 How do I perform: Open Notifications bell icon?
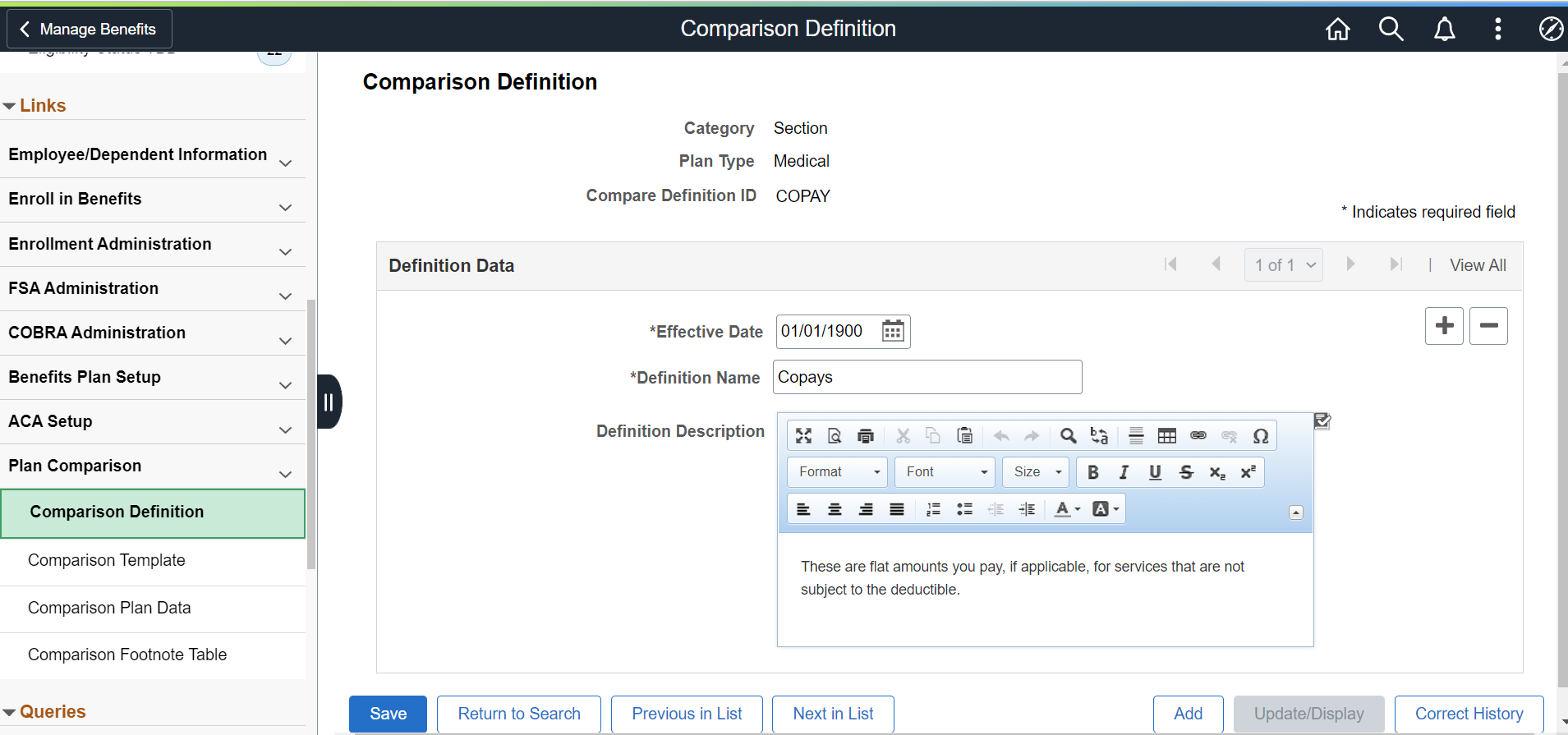1444,30
